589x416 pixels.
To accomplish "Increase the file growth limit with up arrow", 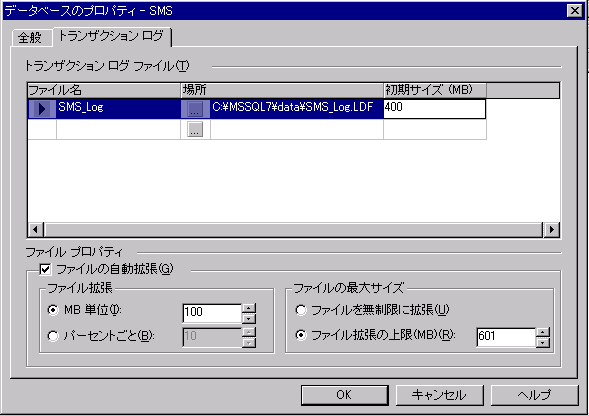I will coord(543,332).
